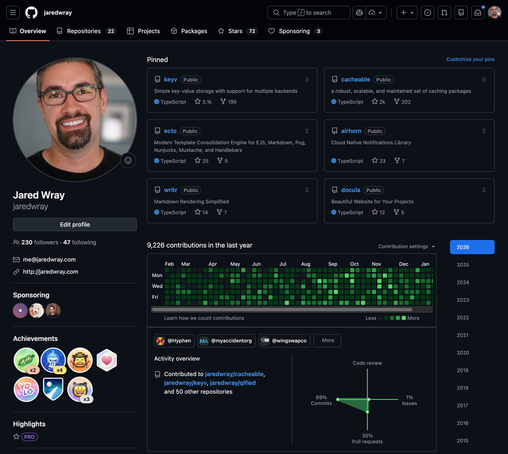Open the Public Sponsor heart achievement badge
Viewport: 508px width, 454px height.
click(107, 360)
